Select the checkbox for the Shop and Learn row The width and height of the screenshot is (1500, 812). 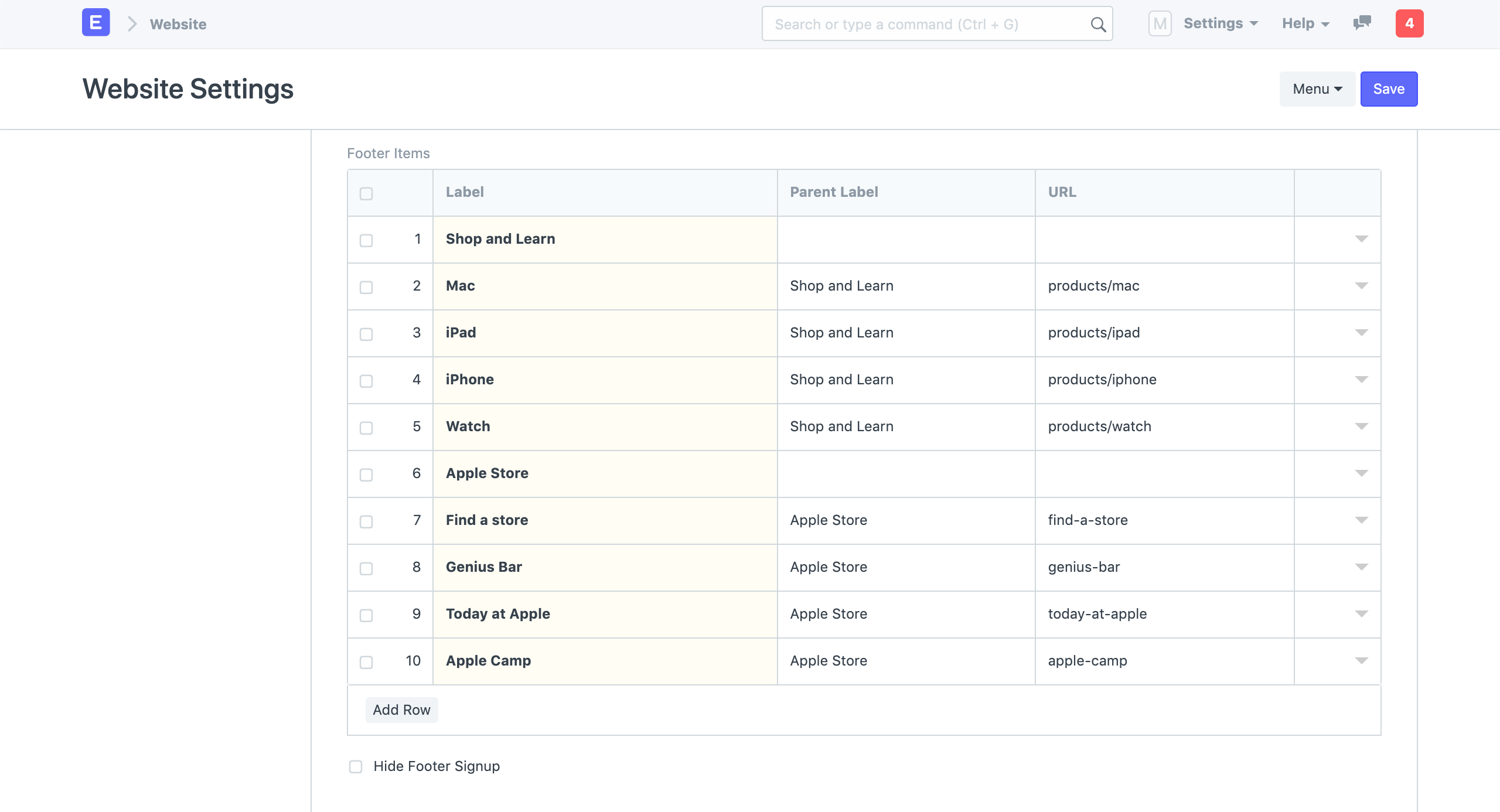(x=366, y=240)
